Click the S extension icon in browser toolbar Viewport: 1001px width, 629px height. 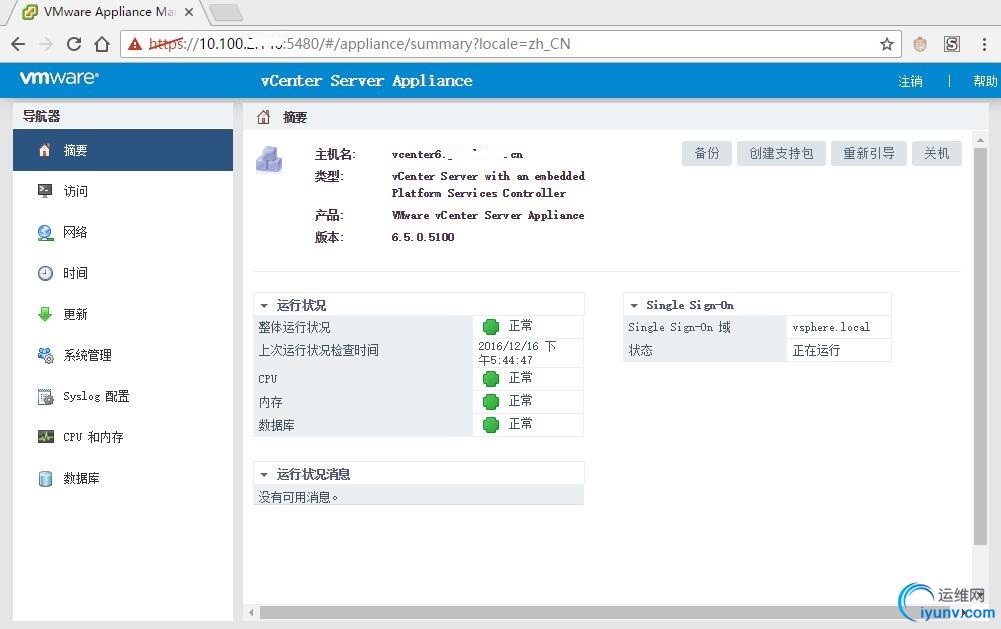(952, 43)
